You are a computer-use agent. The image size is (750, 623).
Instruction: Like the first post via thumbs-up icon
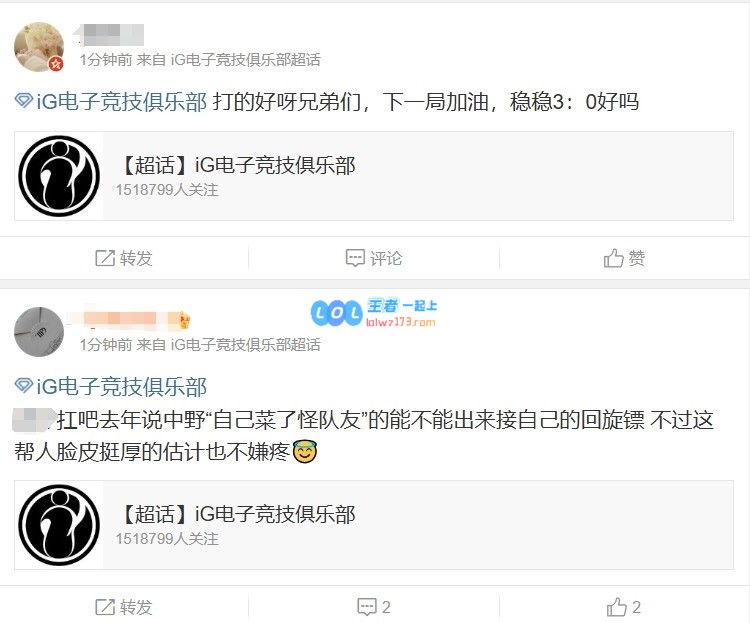(x=614, y=258)
